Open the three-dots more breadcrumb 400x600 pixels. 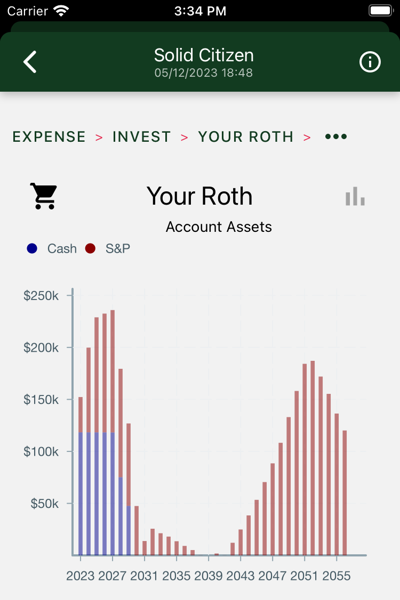(x=336, y=137)
